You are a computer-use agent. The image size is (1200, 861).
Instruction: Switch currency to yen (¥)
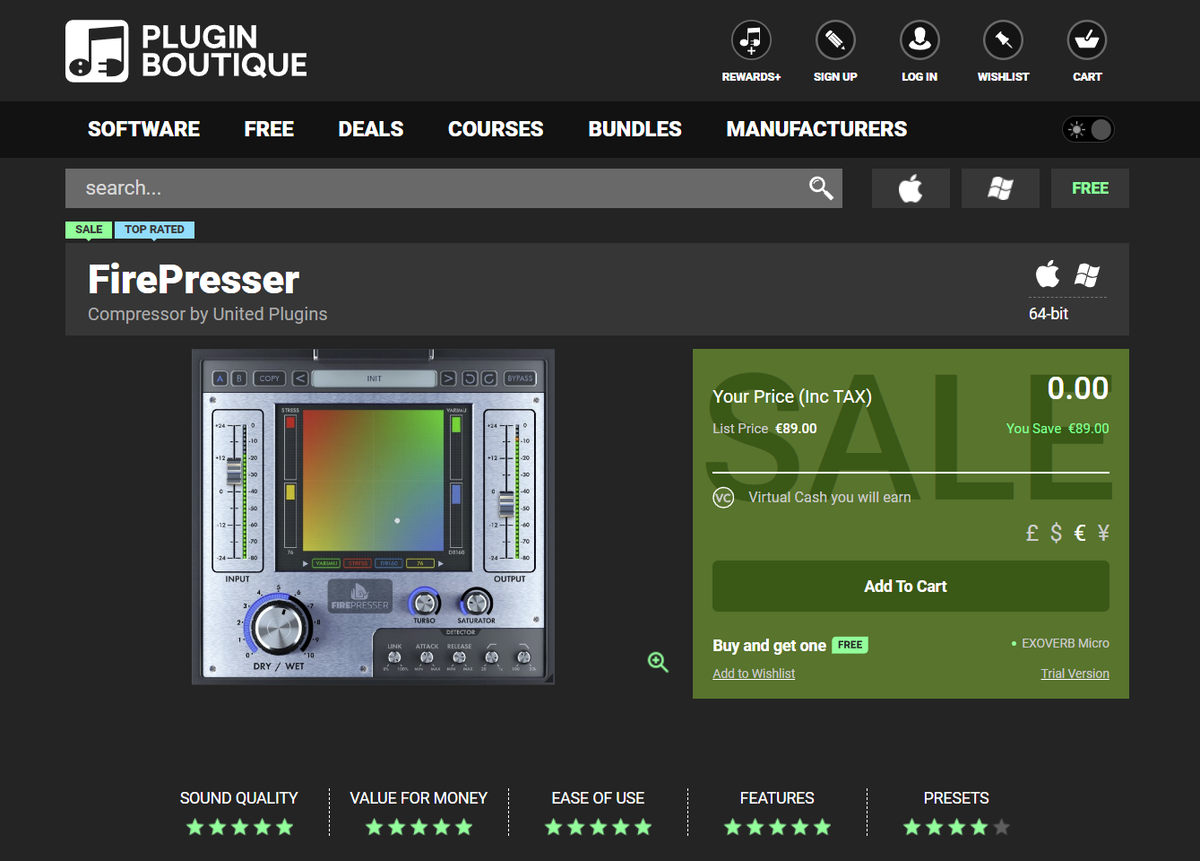(1103, 533)
